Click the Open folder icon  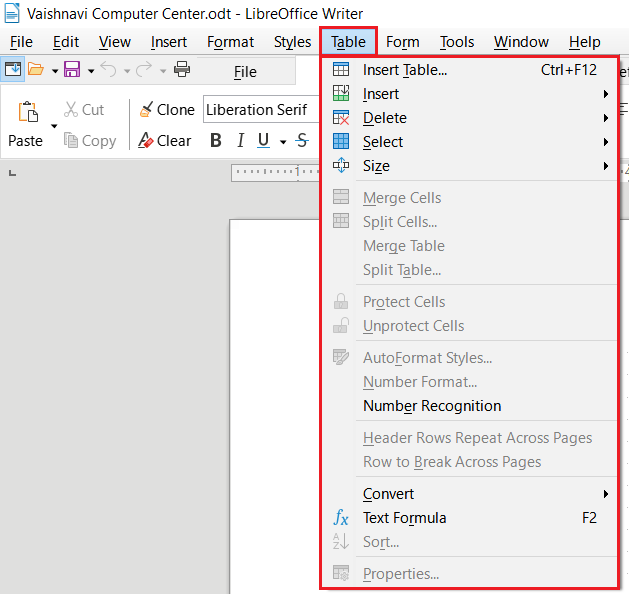pos(36,69)
